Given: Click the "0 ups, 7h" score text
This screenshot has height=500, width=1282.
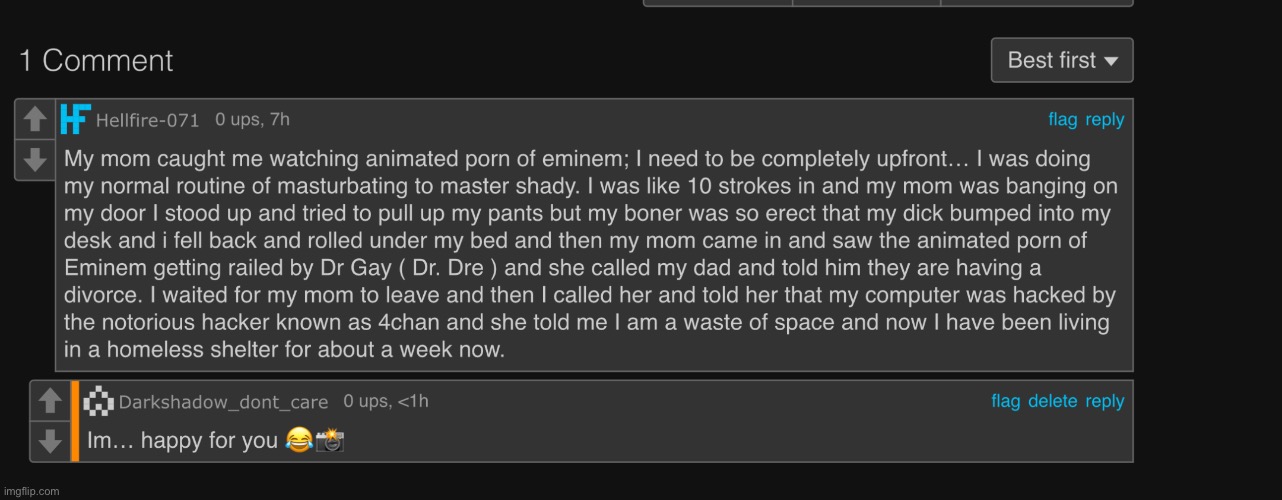Looking at the screenshot, I should coord(252,120).
